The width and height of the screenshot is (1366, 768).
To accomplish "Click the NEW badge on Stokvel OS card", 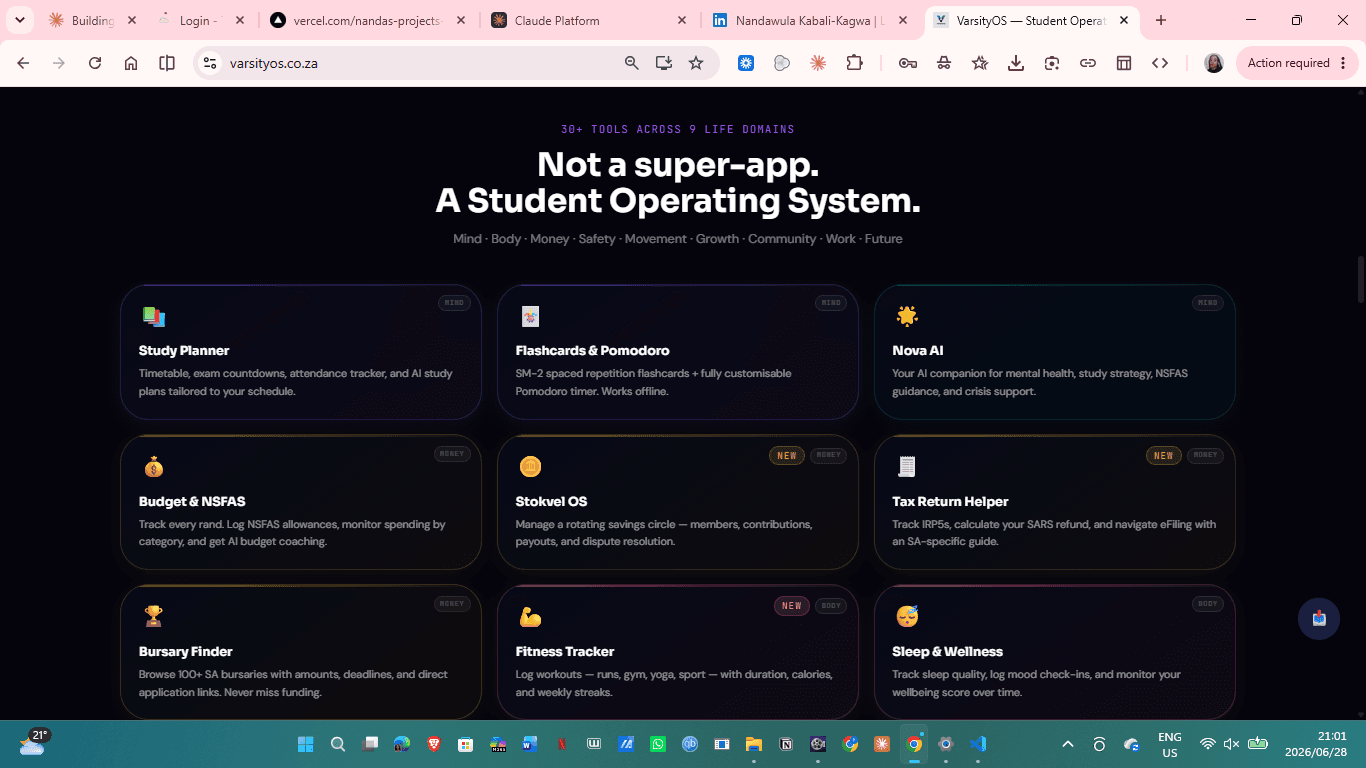I will coord(787,455).
